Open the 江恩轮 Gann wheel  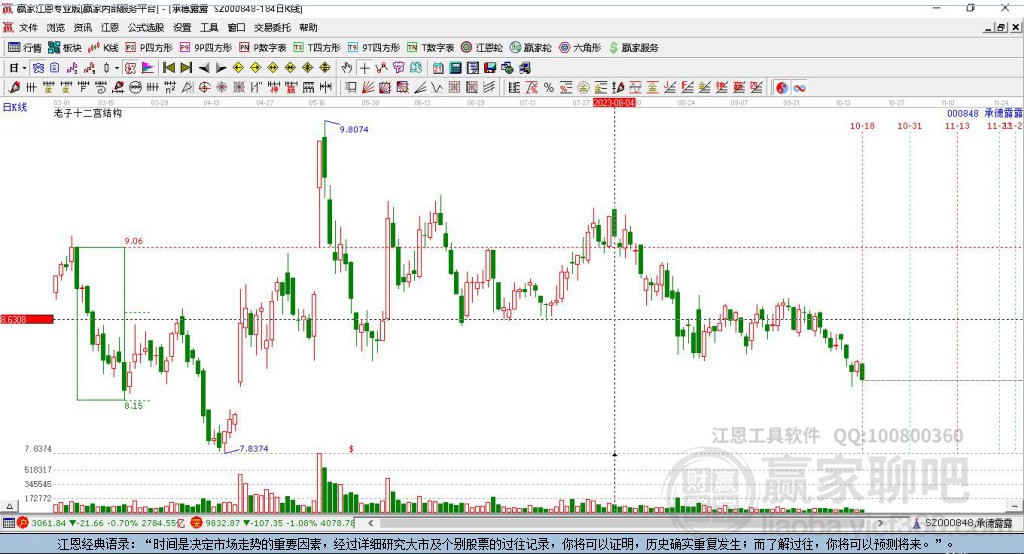[482, 48]
